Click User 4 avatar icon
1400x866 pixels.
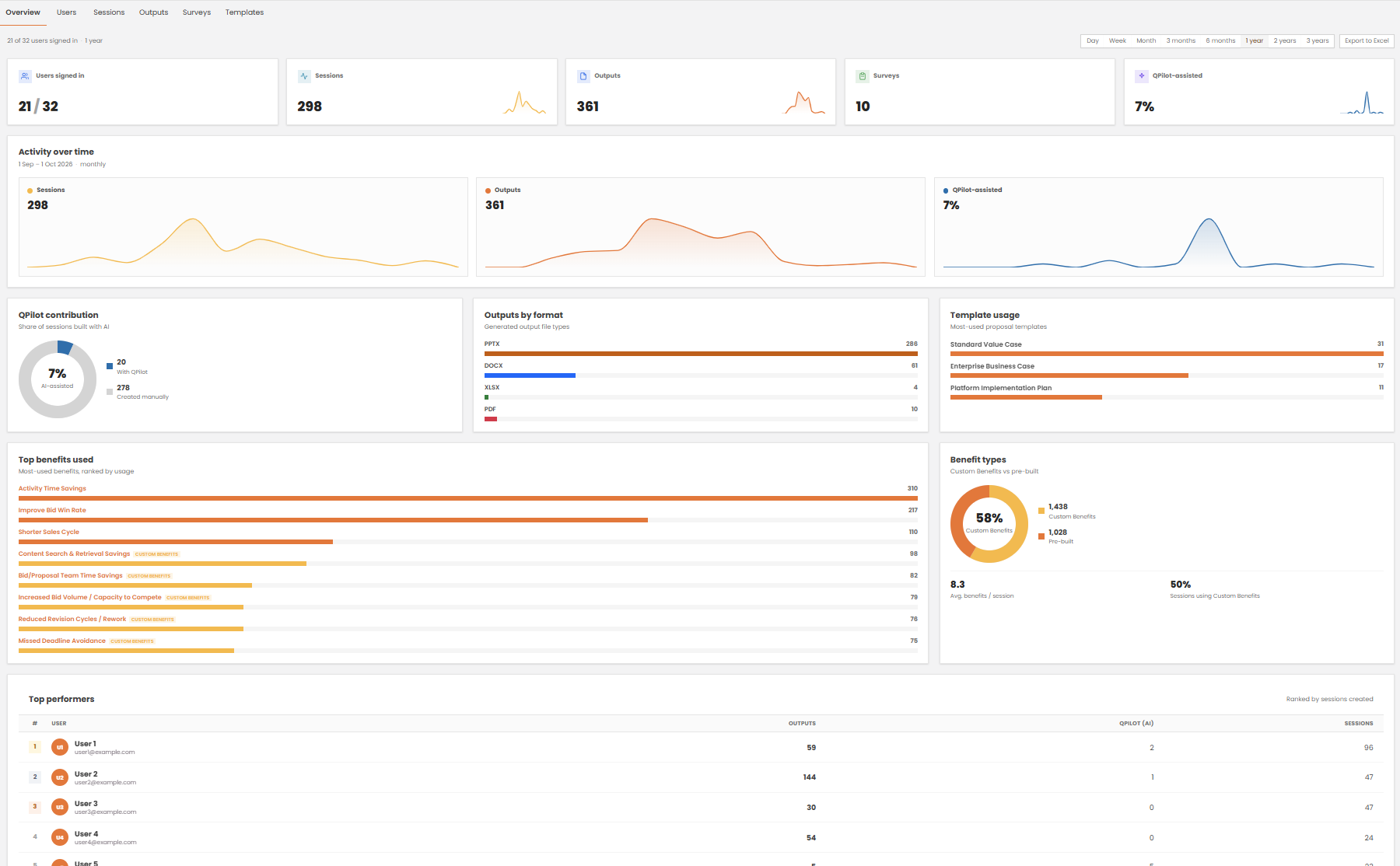pyautogui.click(x=60, y=837)
